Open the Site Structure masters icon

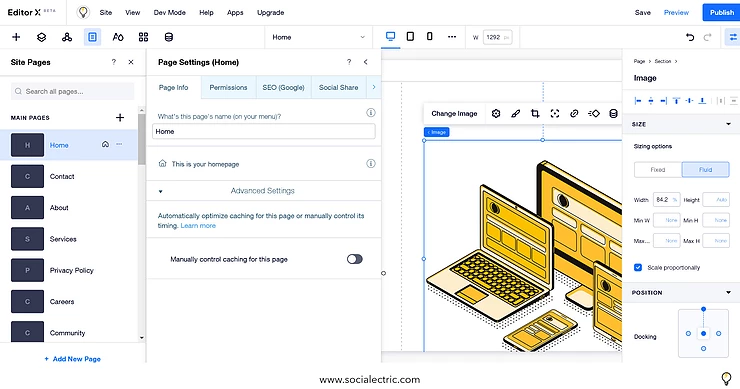67,37
